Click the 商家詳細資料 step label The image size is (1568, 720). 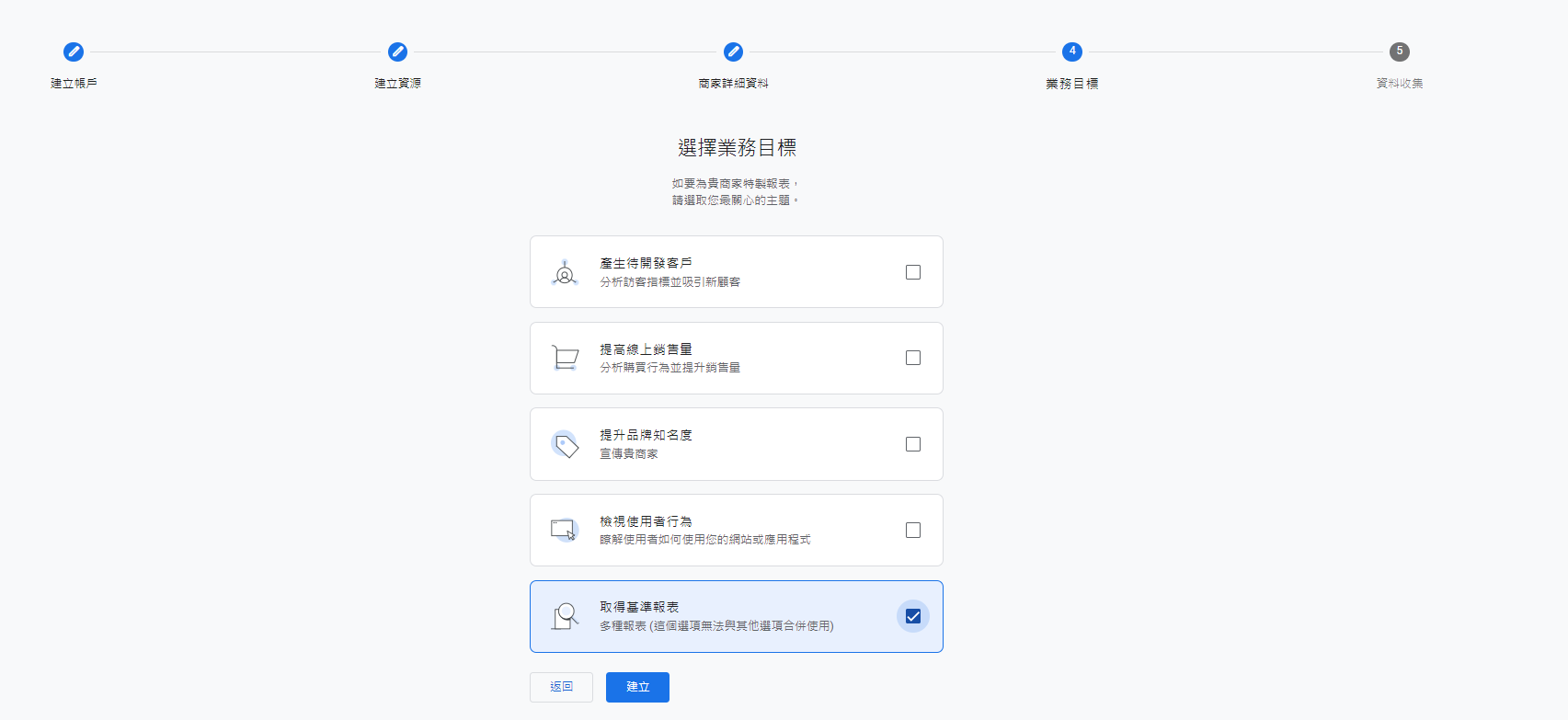click(733, 84)
